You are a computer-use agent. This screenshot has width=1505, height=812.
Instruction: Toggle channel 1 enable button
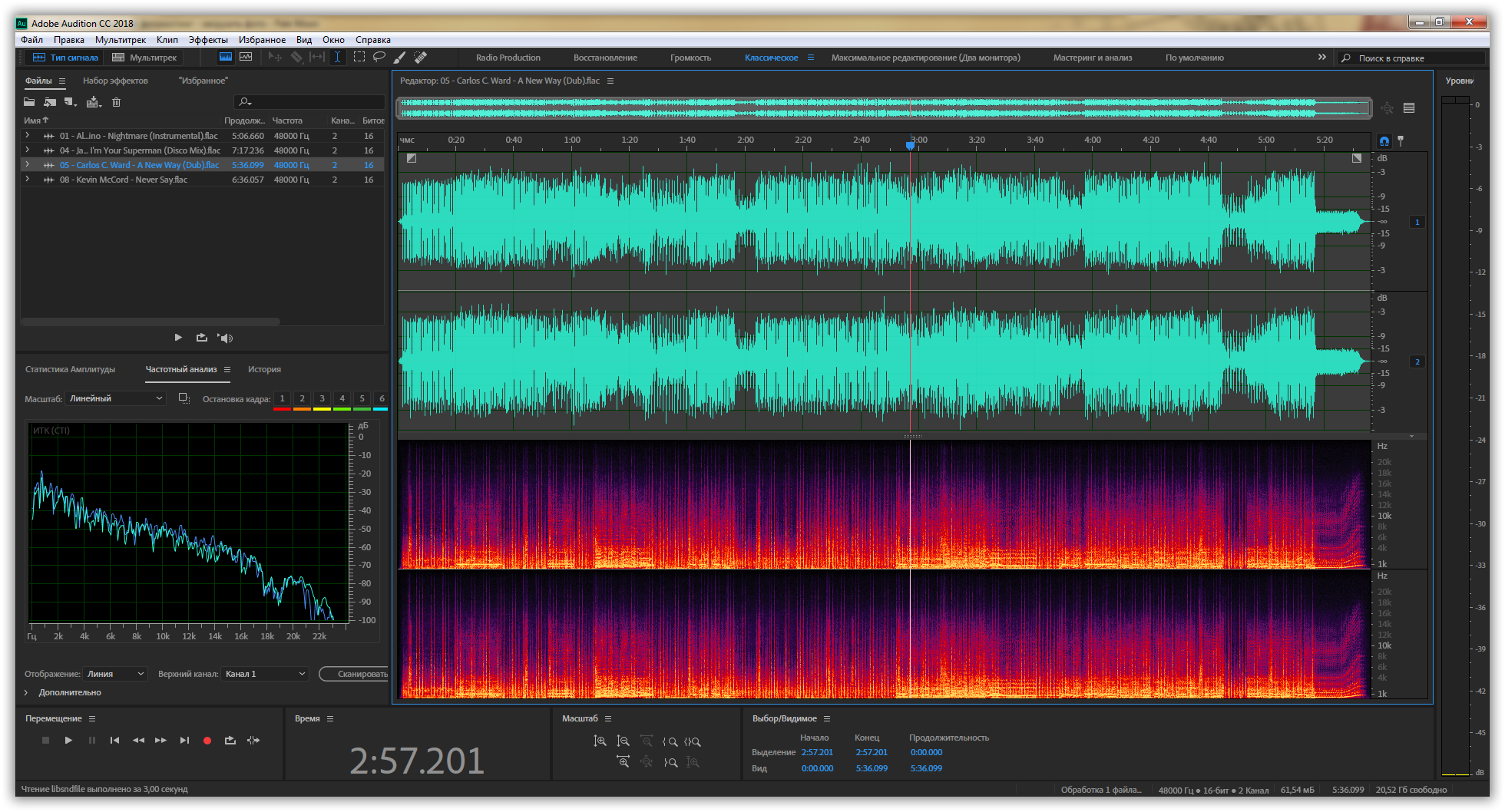pos(1417,222)
